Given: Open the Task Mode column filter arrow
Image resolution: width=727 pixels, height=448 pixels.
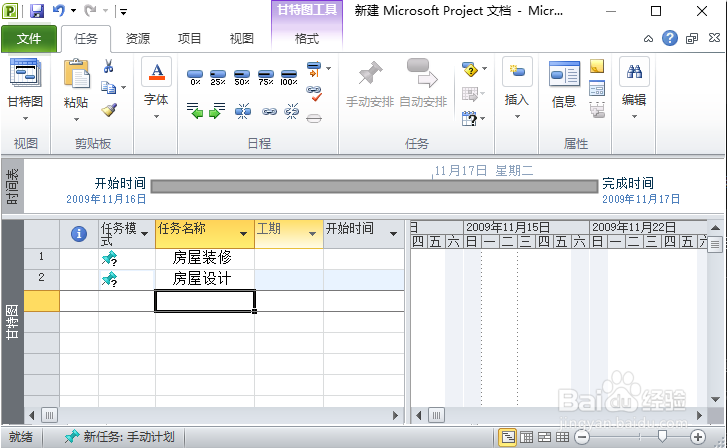Looking at the screenshot, I should point(144,234).
